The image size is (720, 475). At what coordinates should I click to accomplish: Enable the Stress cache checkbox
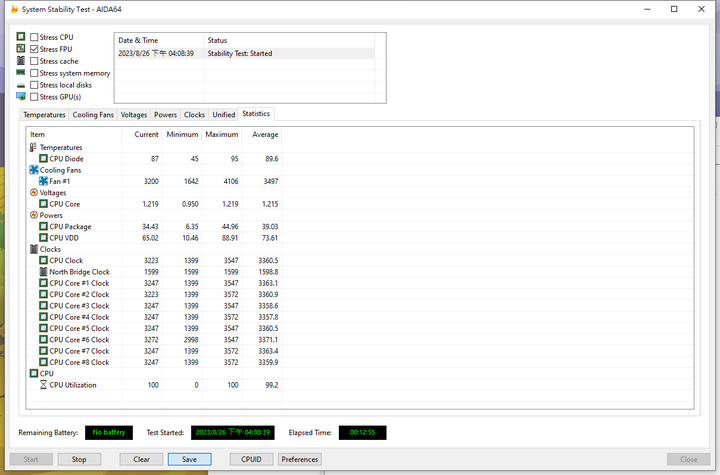tap(34, 61)
